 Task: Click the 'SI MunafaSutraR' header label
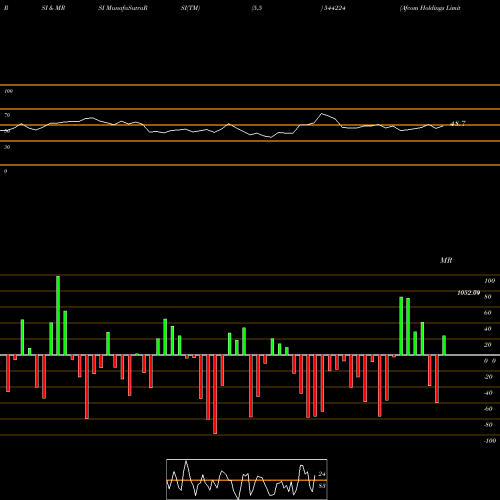(123, 8)
